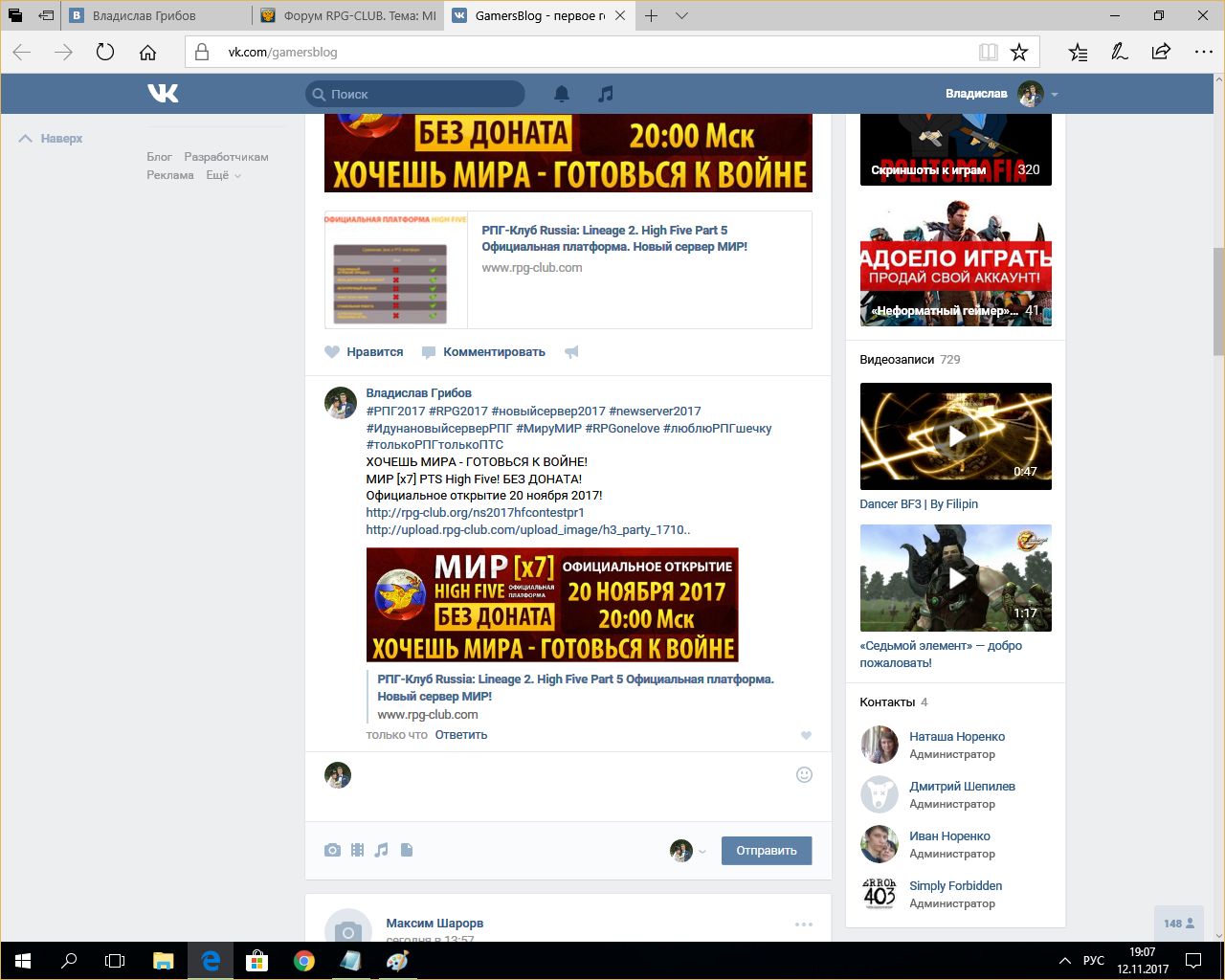Attach a photo with the camera icon
The height and width of the screenshot is (980, 1225).
(332, 850)
